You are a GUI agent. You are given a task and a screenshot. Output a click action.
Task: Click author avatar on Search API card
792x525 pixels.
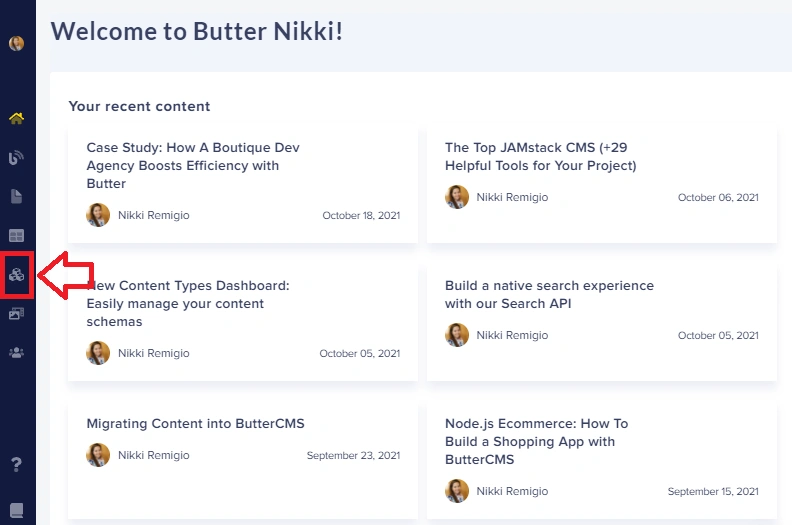[457, 335]
